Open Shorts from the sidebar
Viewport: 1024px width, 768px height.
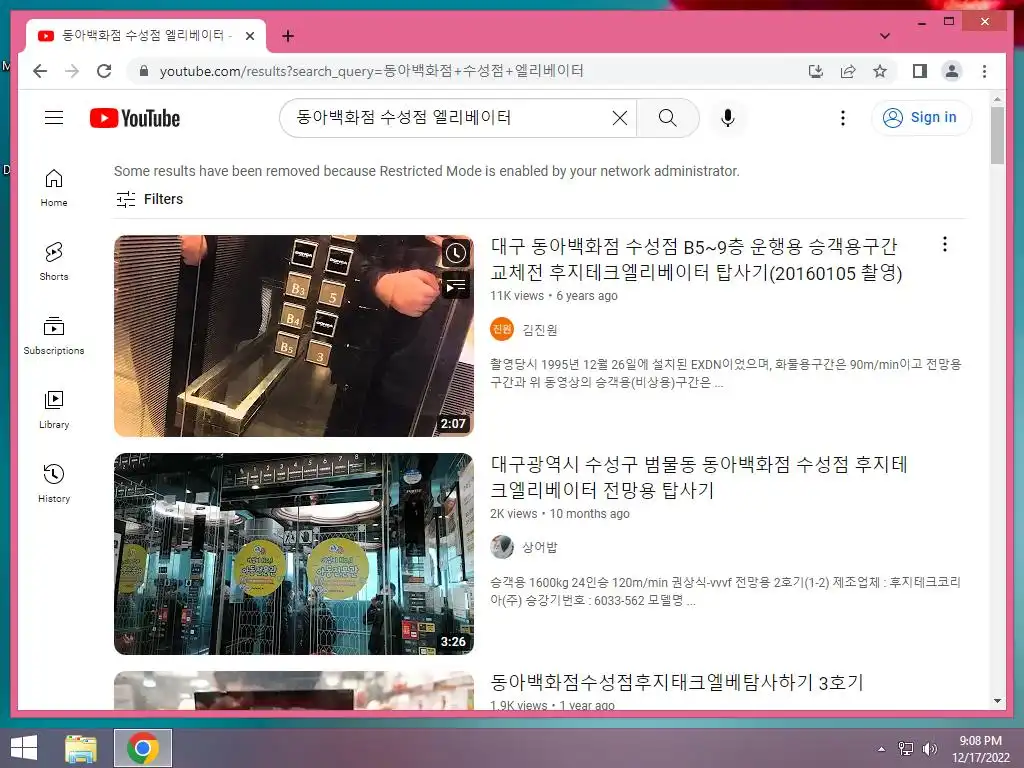tap(54, 262)
